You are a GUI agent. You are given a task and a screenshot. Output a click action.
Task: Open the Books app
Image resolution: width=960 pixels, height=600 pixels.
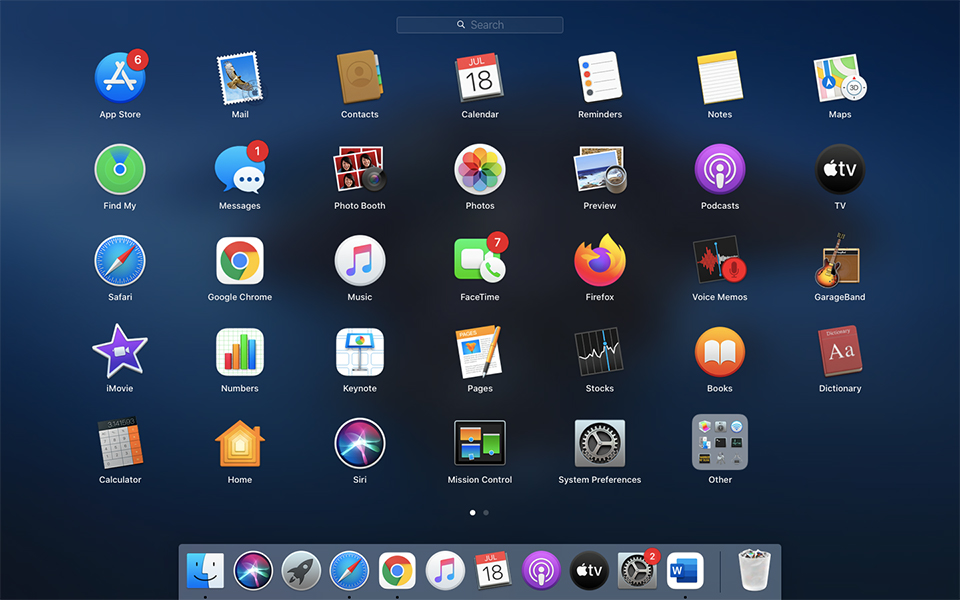[720, 352]
